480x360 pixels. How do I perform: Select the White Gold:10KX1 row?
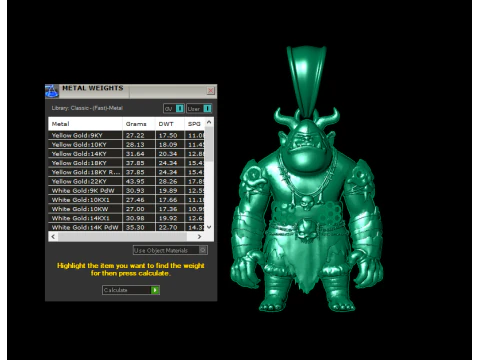coord(126,200)
